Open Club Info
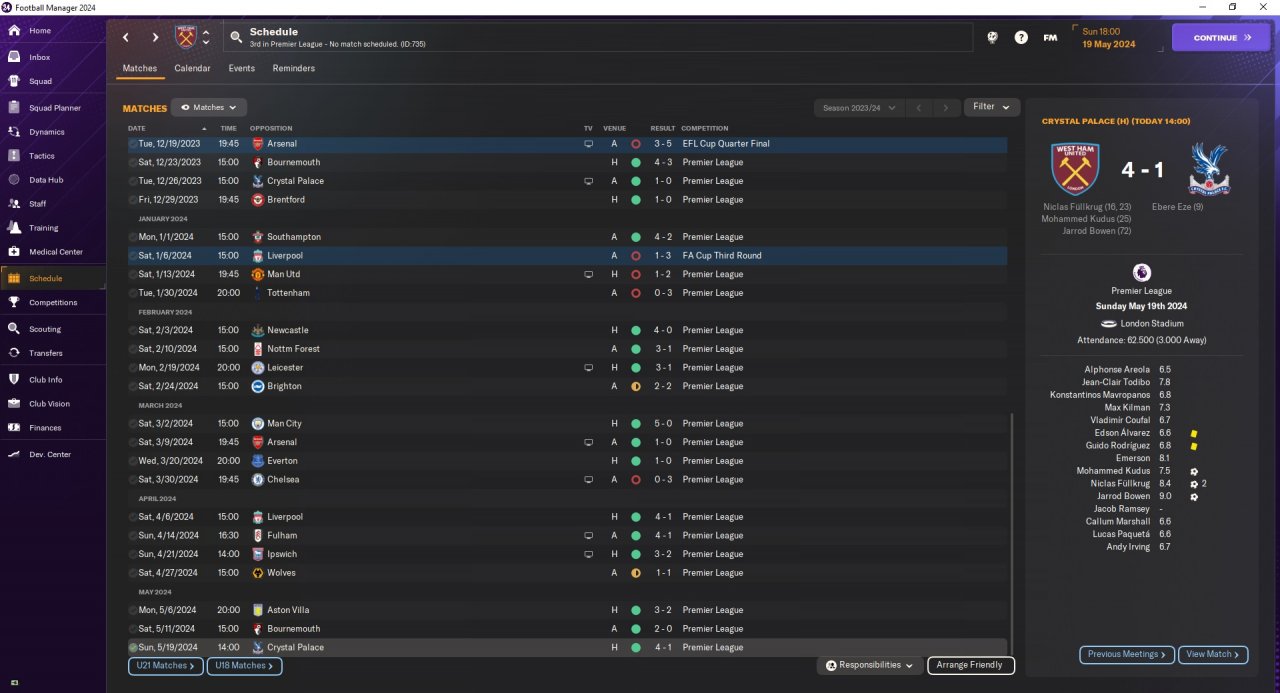Image resolution: width=1280 pixels, height=693 pixels. click(x=46, y=379)
